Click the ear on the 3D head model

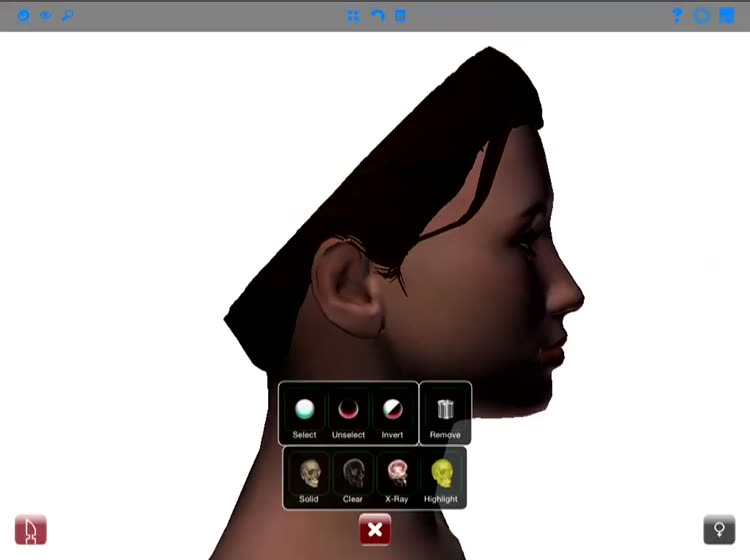[347, 287]
